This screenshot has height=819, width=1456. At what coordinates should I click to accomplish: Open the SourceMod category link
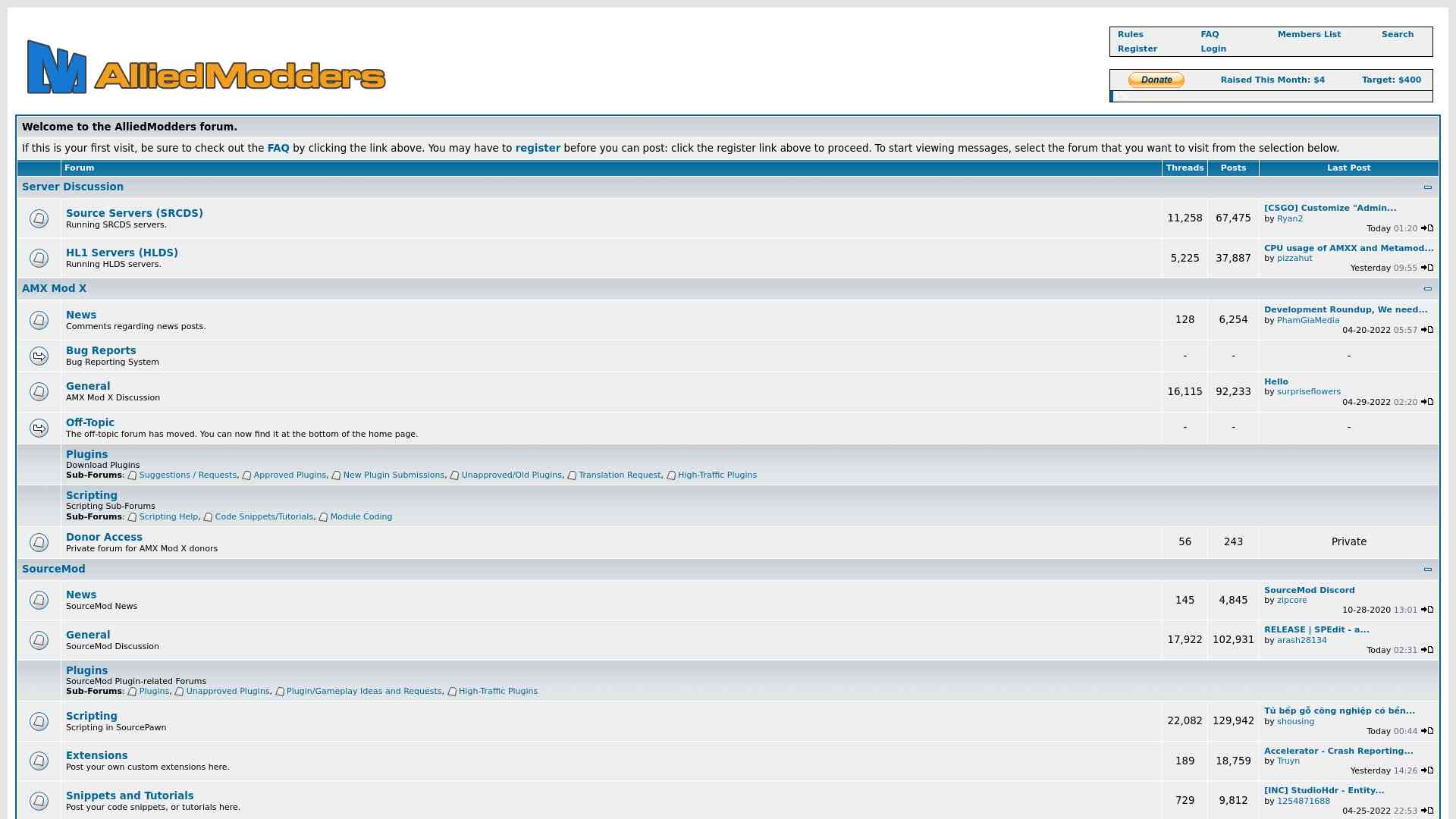[53, 569]
